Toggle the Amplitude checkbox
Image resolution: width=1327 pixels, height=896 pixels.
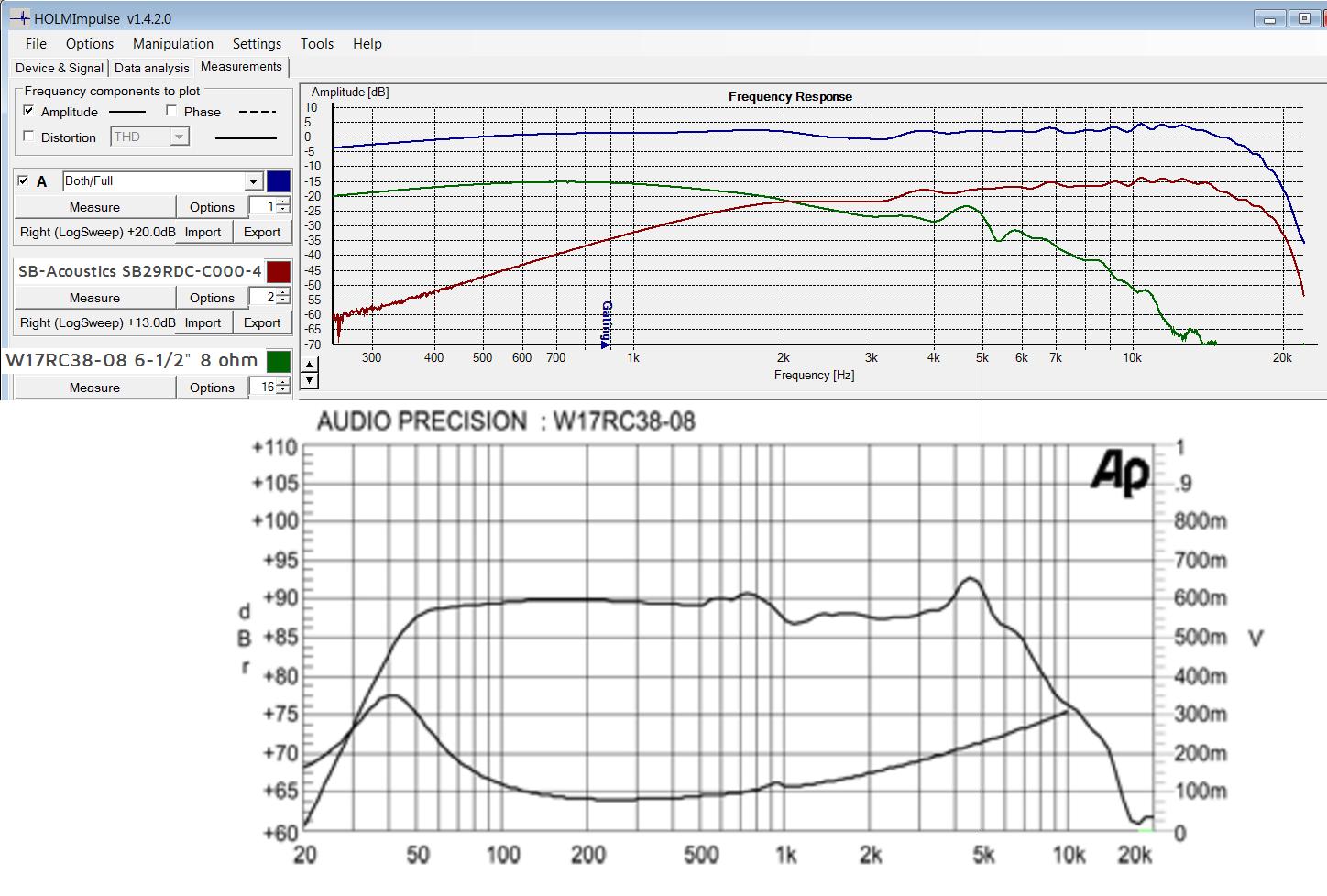pyautogui.click(x=28, y=111)
